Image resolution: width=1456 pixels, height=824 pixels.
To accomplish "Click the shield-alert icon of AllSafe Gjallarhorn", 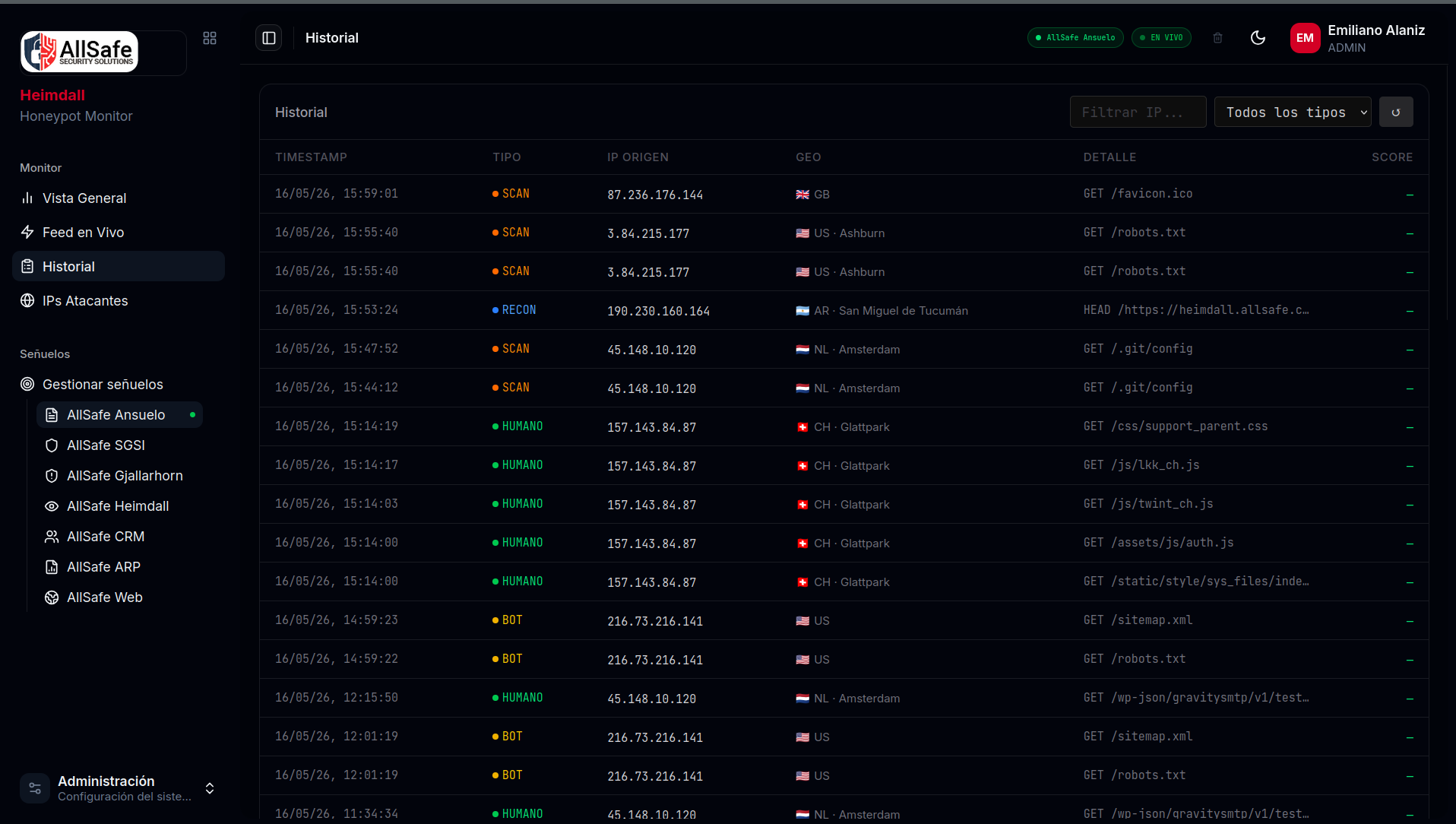I will point(52,476).
